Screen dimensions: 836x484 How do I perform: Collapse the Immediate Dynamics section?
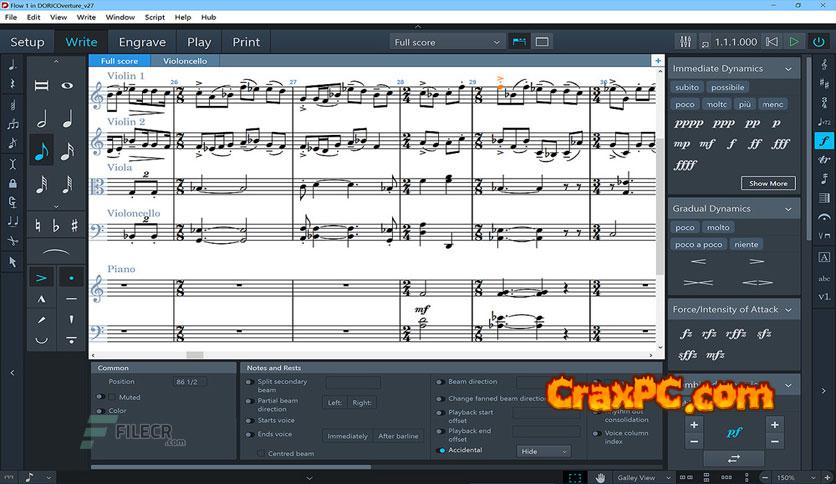click(789, 69)
